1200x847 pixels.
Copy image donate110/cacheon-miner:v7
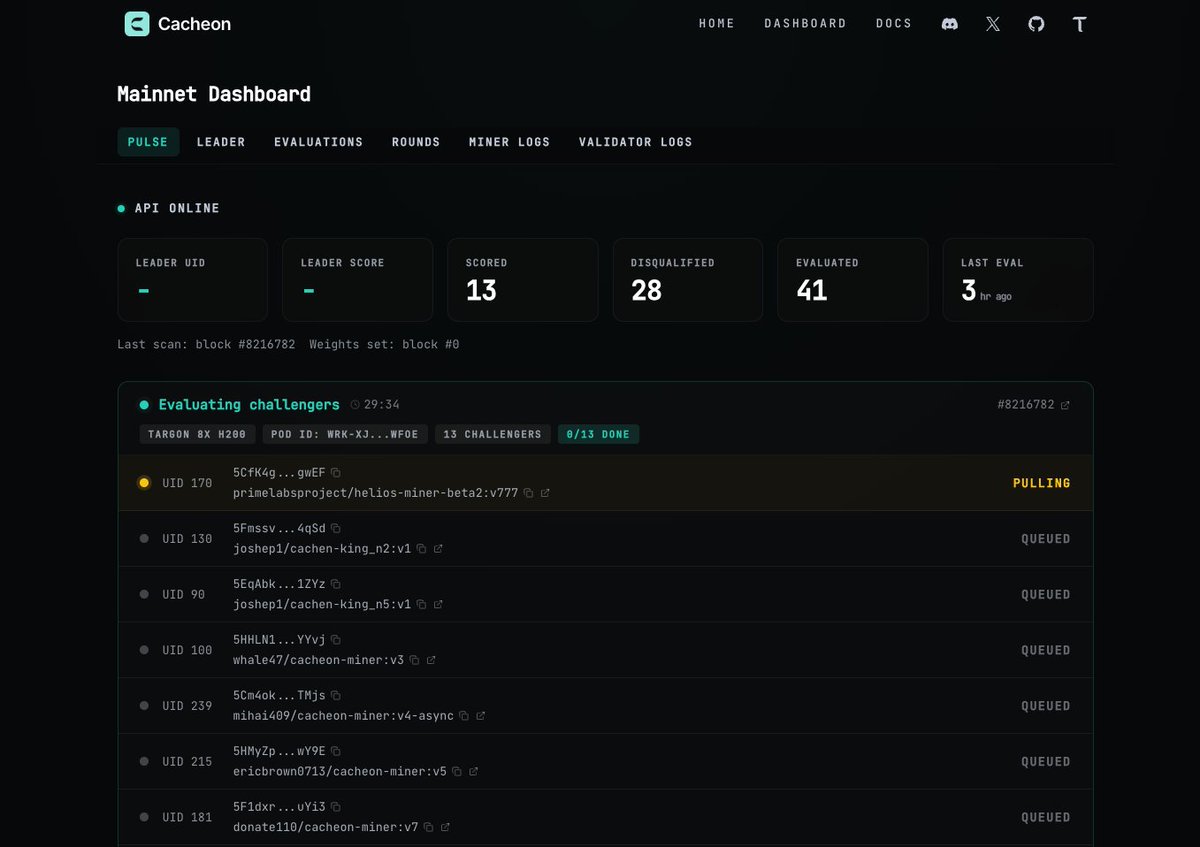pos(429,828)
